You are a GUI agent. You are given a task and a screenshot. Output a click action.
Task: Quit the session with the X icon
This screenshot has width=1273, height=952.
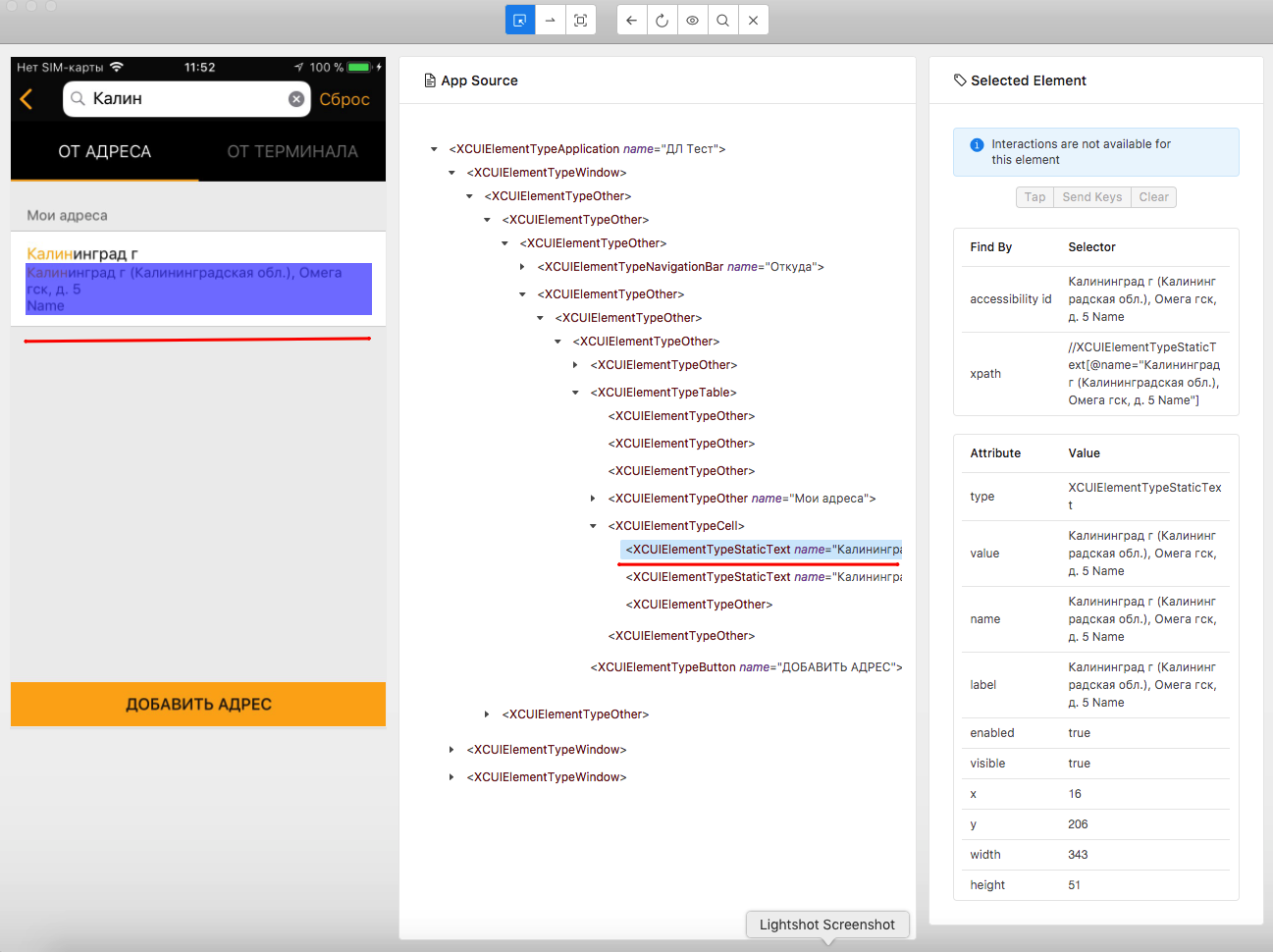pos(753,20)
